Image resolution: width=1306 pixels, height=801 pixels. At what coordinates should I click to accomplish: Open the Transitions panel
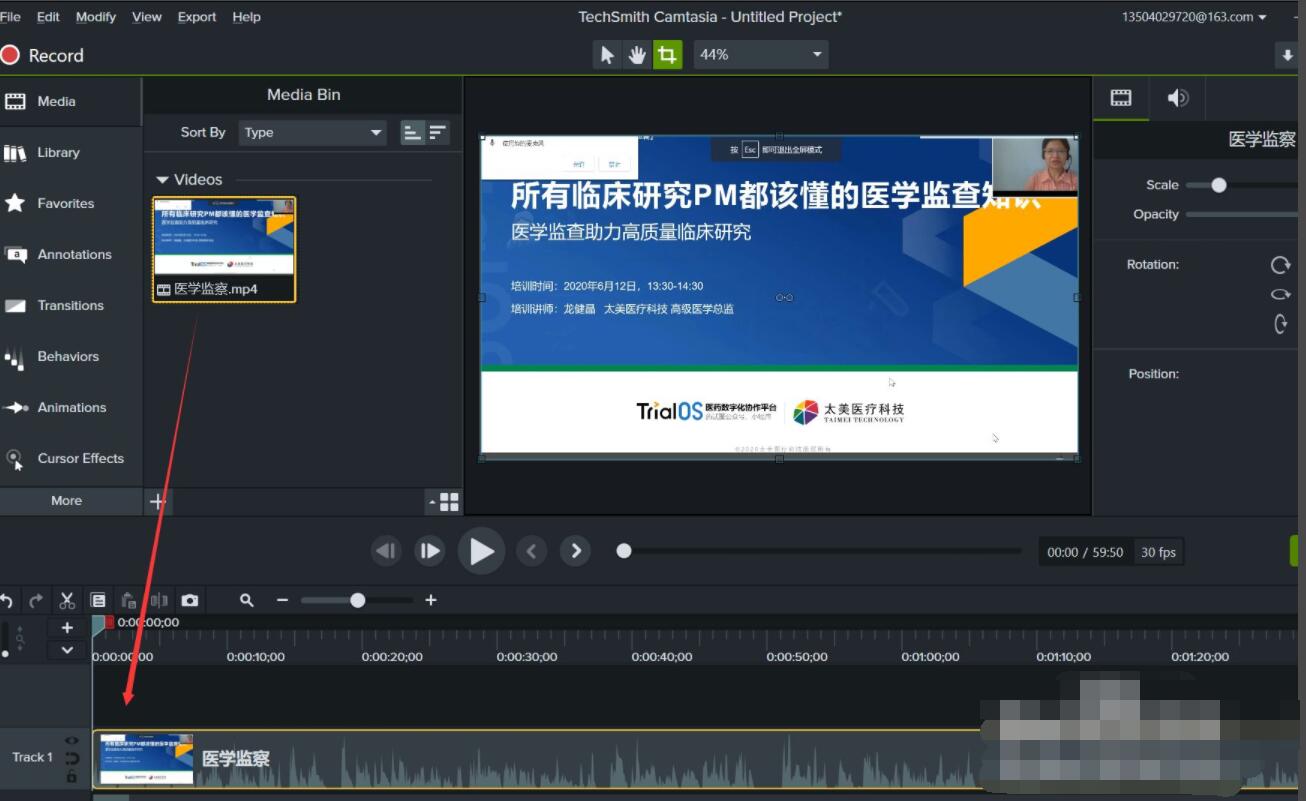tap(69, 305)
